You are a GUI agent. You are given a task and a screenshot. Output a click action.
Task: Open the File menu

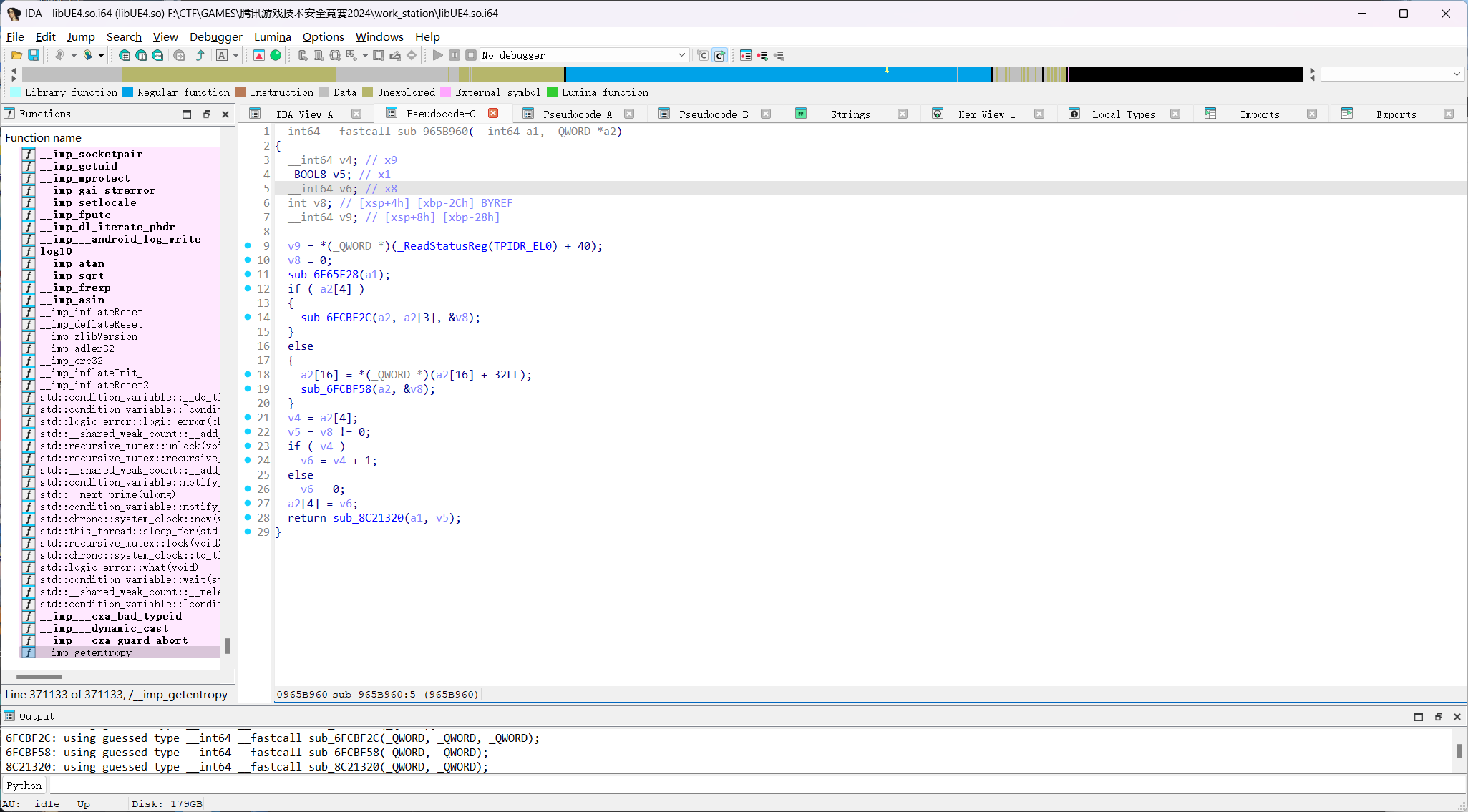pyautogui.click(x=15, y=36)
